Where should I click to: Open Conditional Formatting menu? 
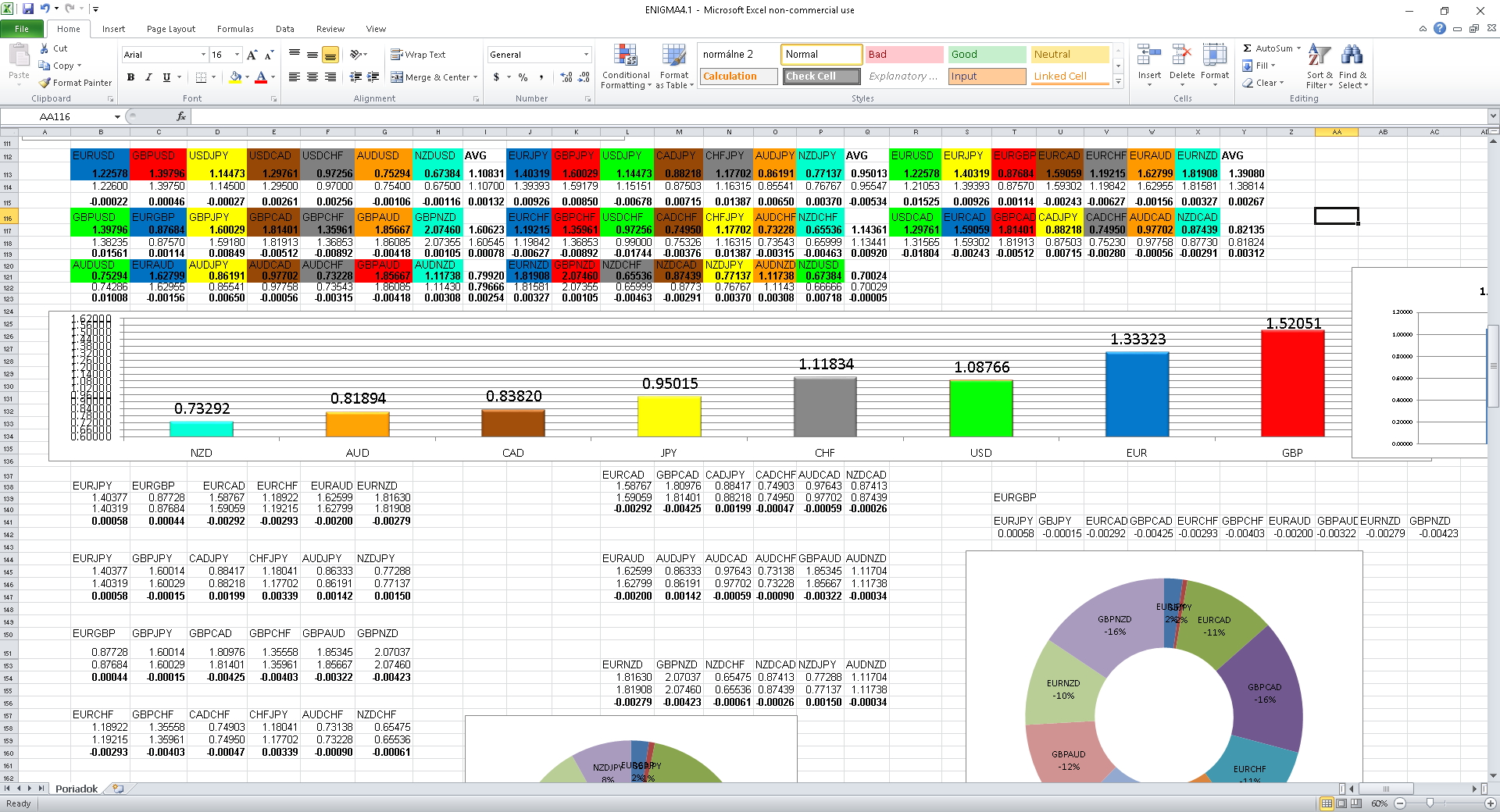(625, 66)
